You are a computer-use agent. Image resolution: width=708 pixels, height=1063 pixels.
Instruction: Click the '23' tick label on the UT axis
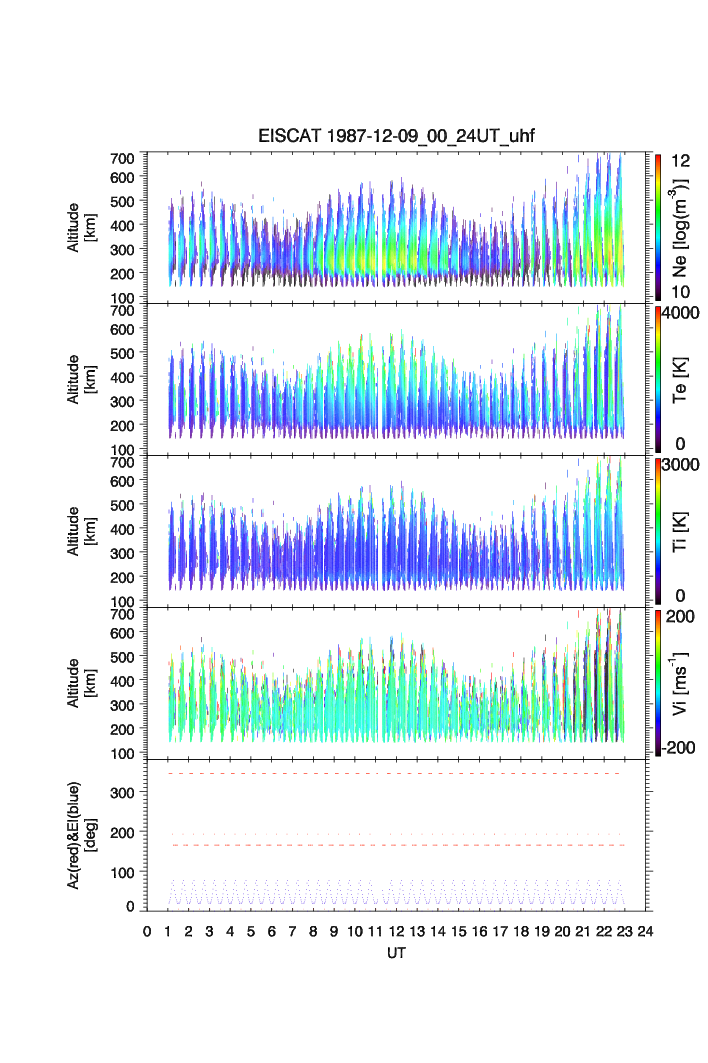point(625,931)
